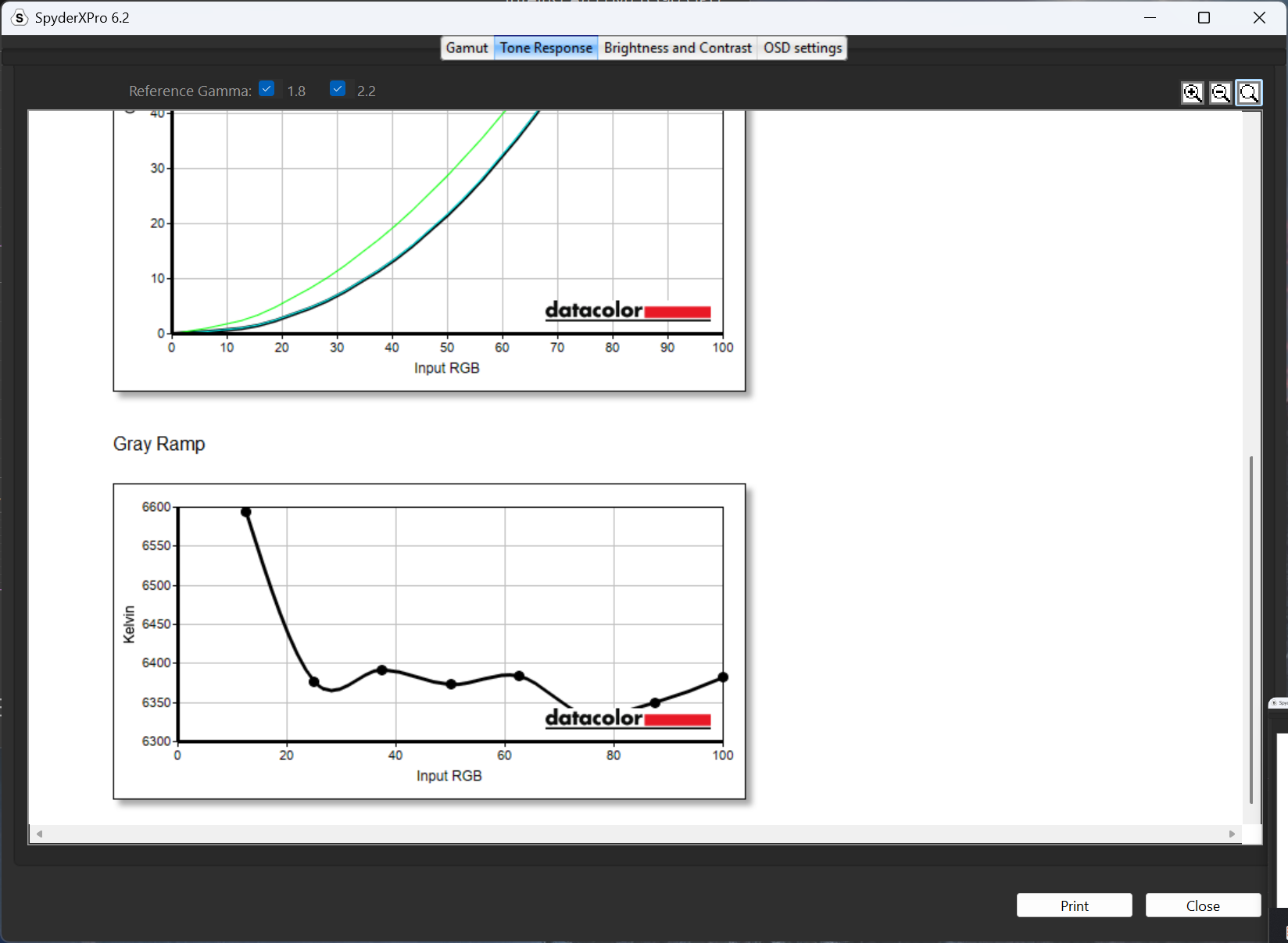Click the Gray Ramp heading text
The height and width of the screenshot is (943, 1288).
159,444
